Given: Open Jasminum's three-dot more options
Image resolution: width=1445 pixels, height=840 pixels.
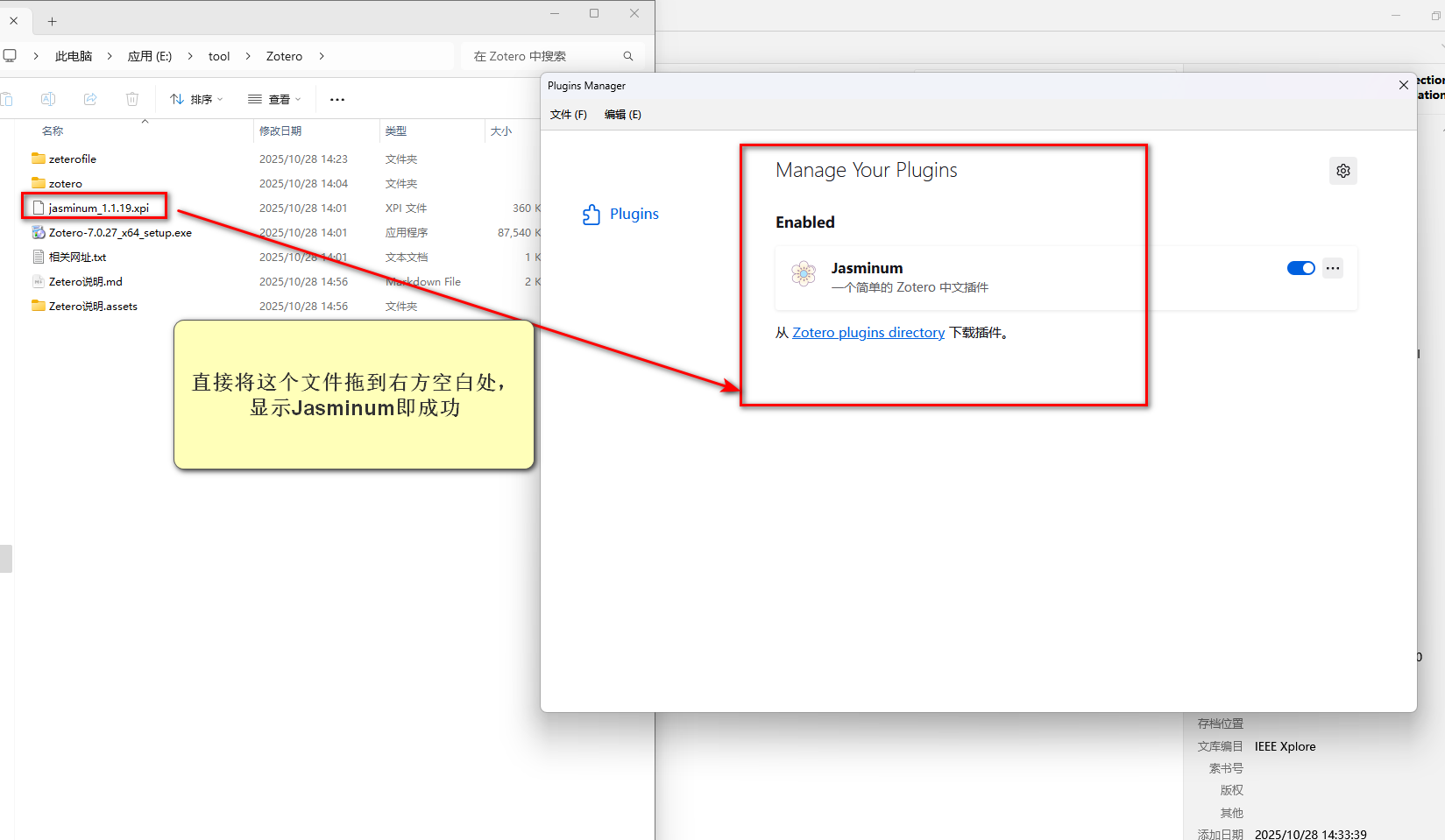Looking at the screenshot, I should (x=1333, y=268).
